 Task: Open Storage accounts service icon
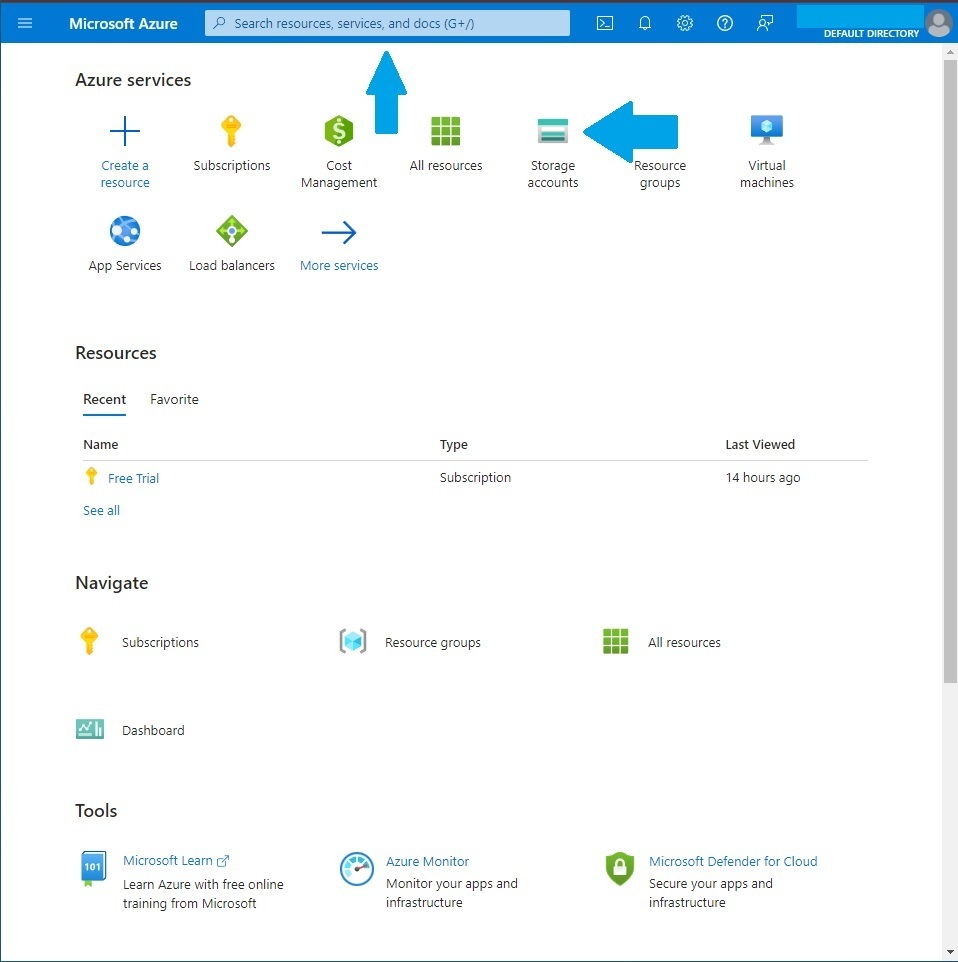(552, 131)
